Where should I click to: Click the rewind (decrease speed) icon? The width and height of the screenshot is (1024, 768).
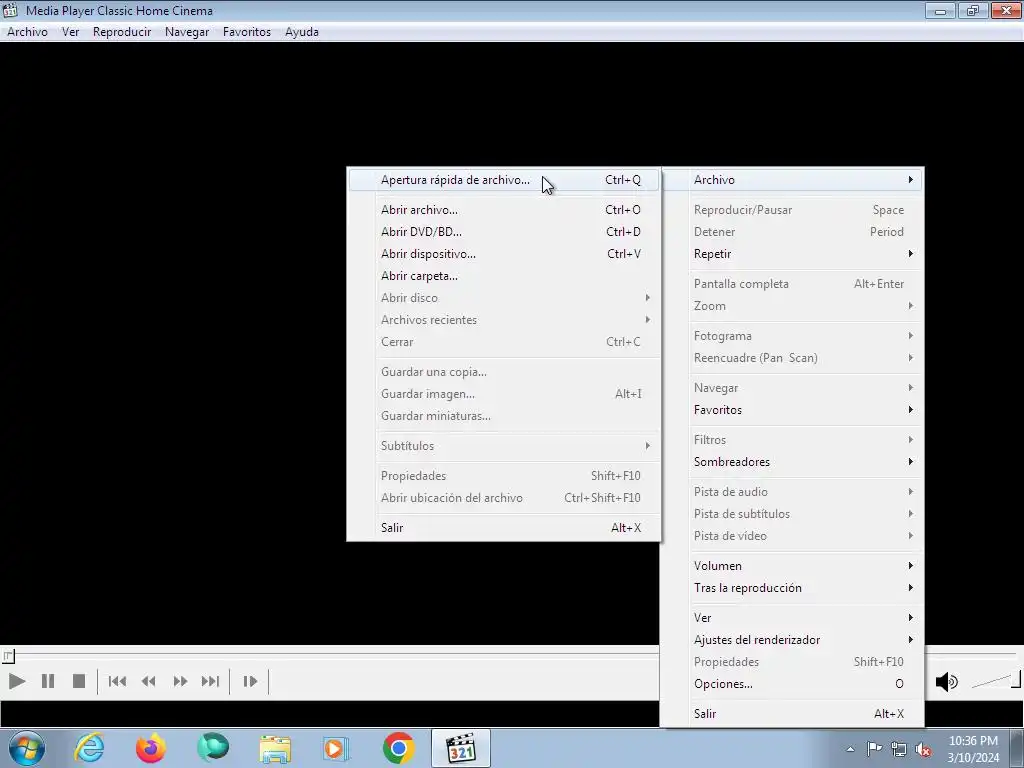coord(149,681)
